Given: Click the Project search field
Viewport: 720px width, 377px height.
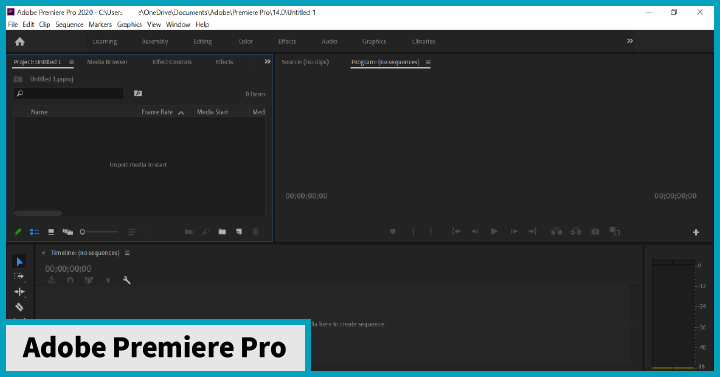Looking at the screenshot, I should [68, 93].
